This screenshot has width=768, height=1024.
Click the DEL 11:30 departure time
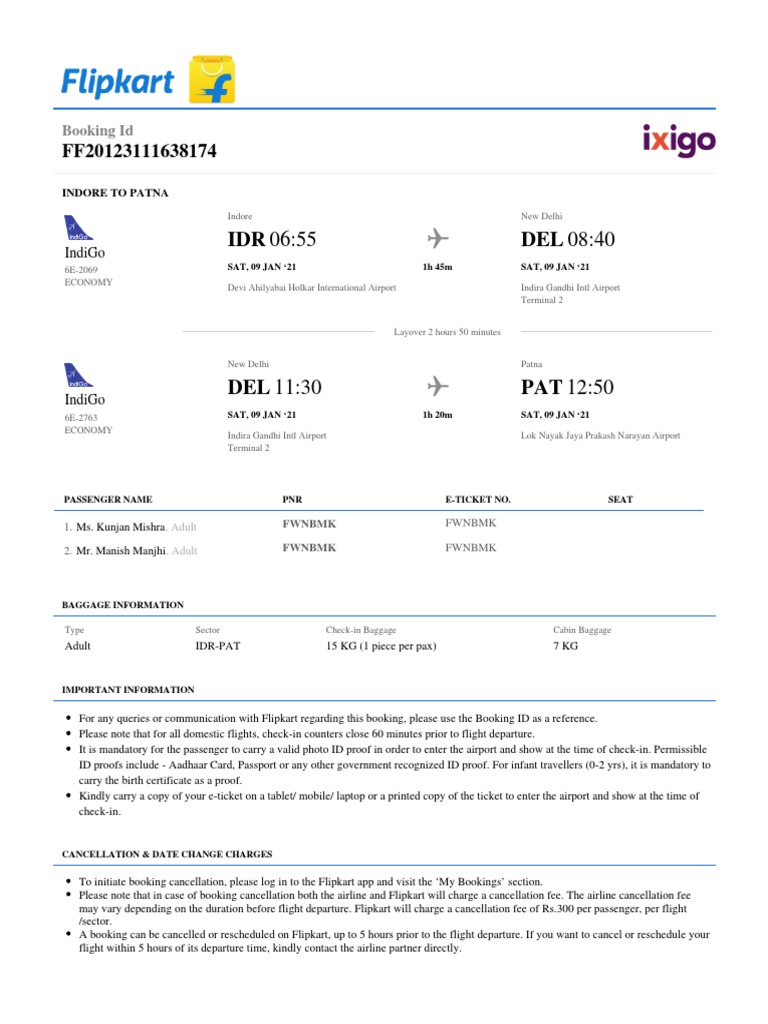point(275,387)
